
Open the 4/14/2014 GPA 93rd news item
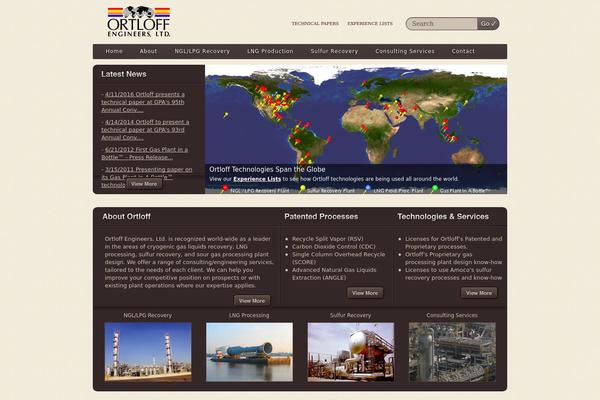(x=145, y=130)
